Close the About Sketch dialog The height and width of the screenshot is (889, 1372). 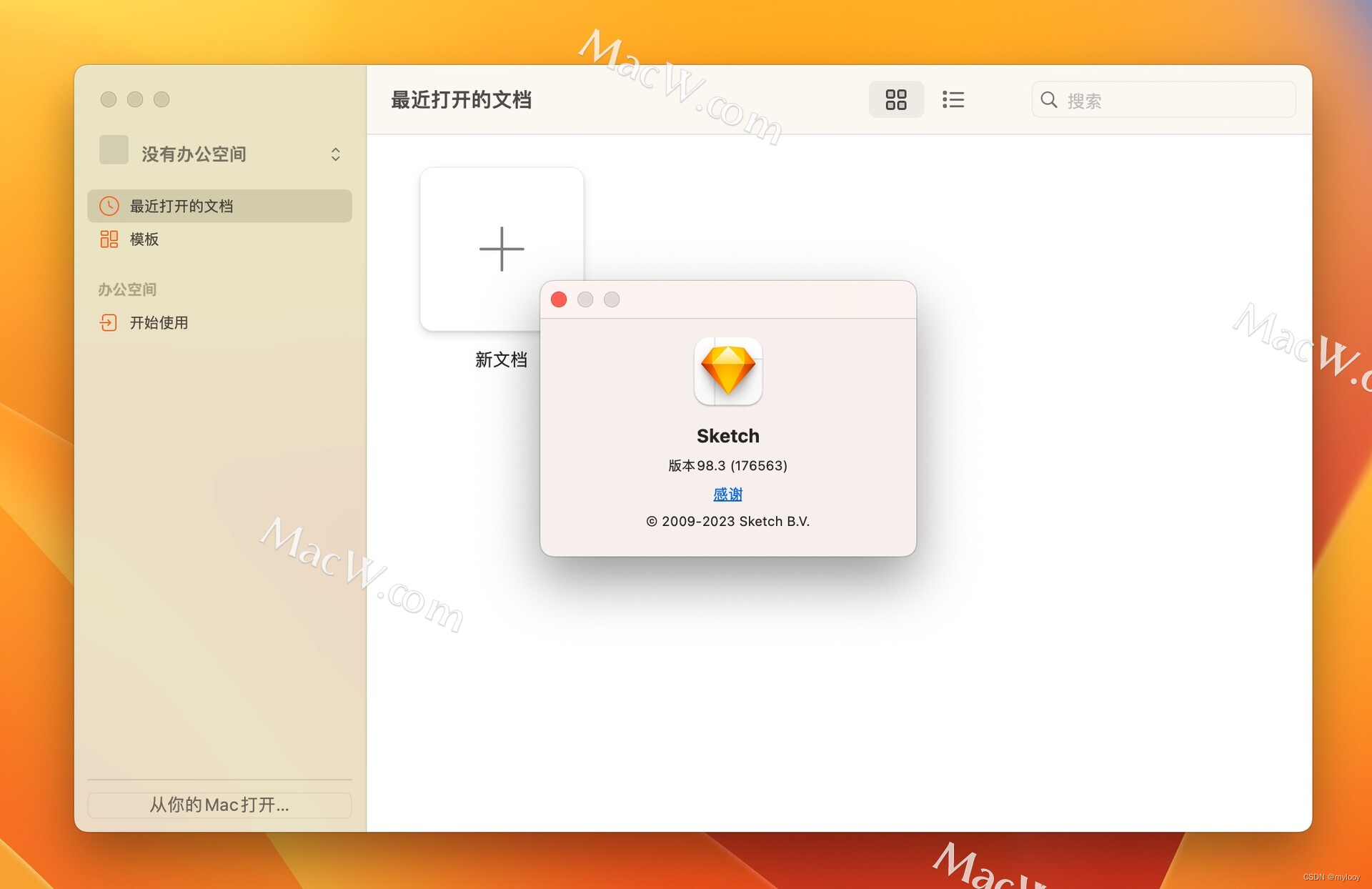559,299
